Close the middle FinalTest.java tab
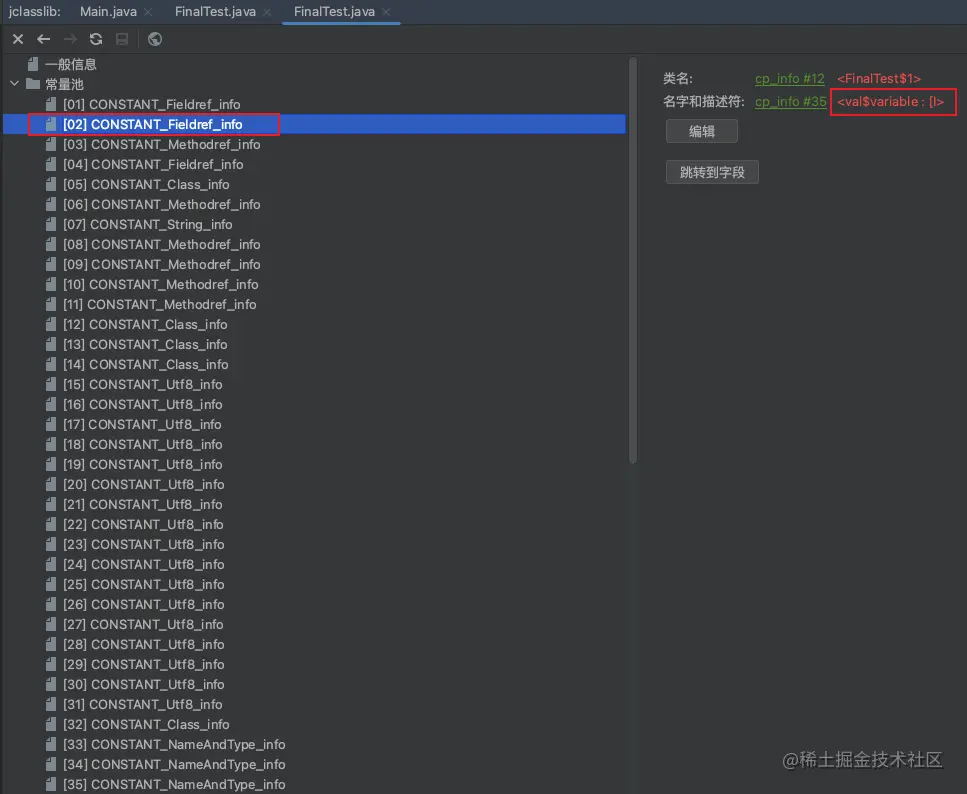Viewport: 967px width, 794px height. (267, 12)
